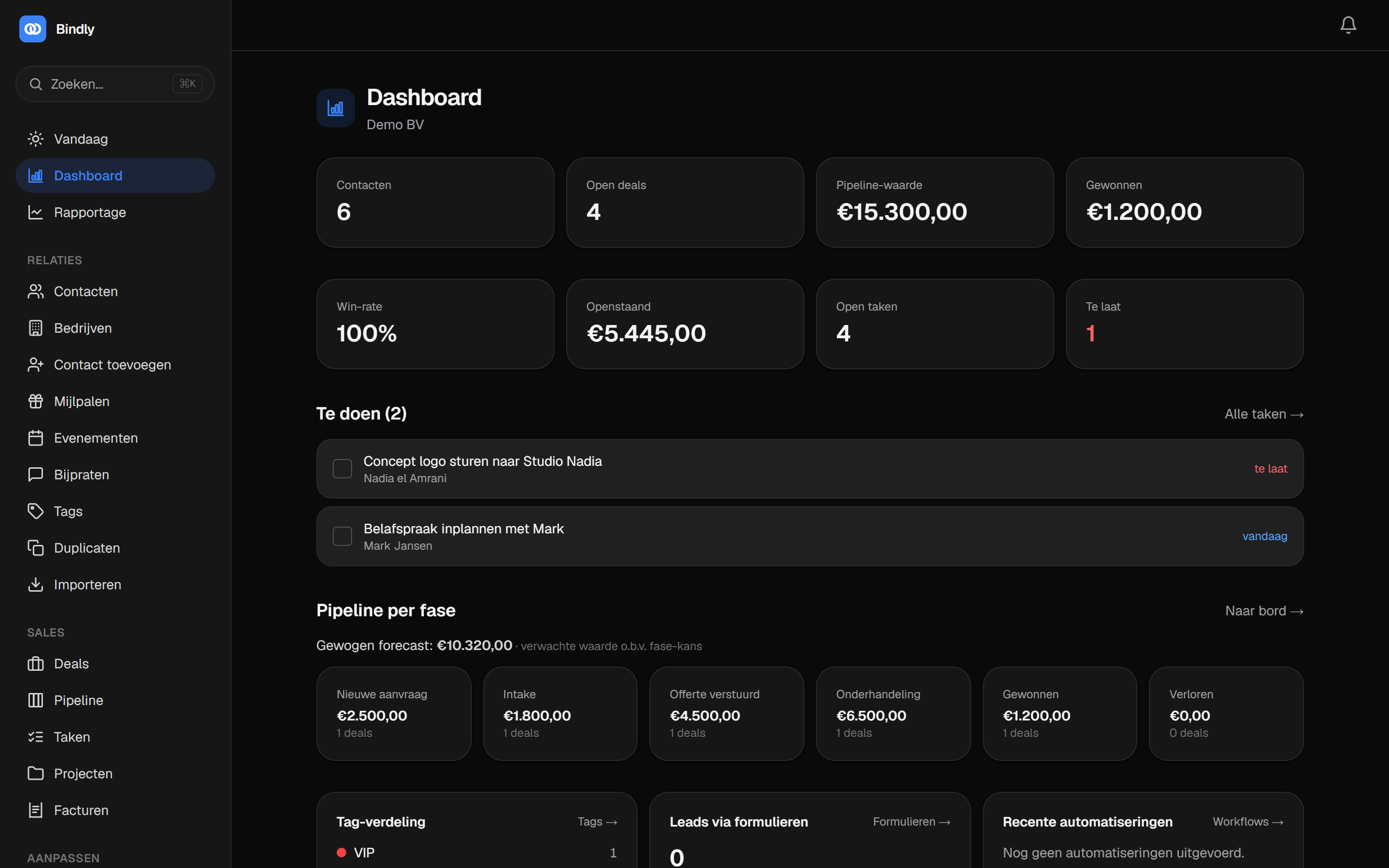Select the Offerte verstuurd phase card
This screenshot has width=1389, height=868.
click(x=727, y=714)
